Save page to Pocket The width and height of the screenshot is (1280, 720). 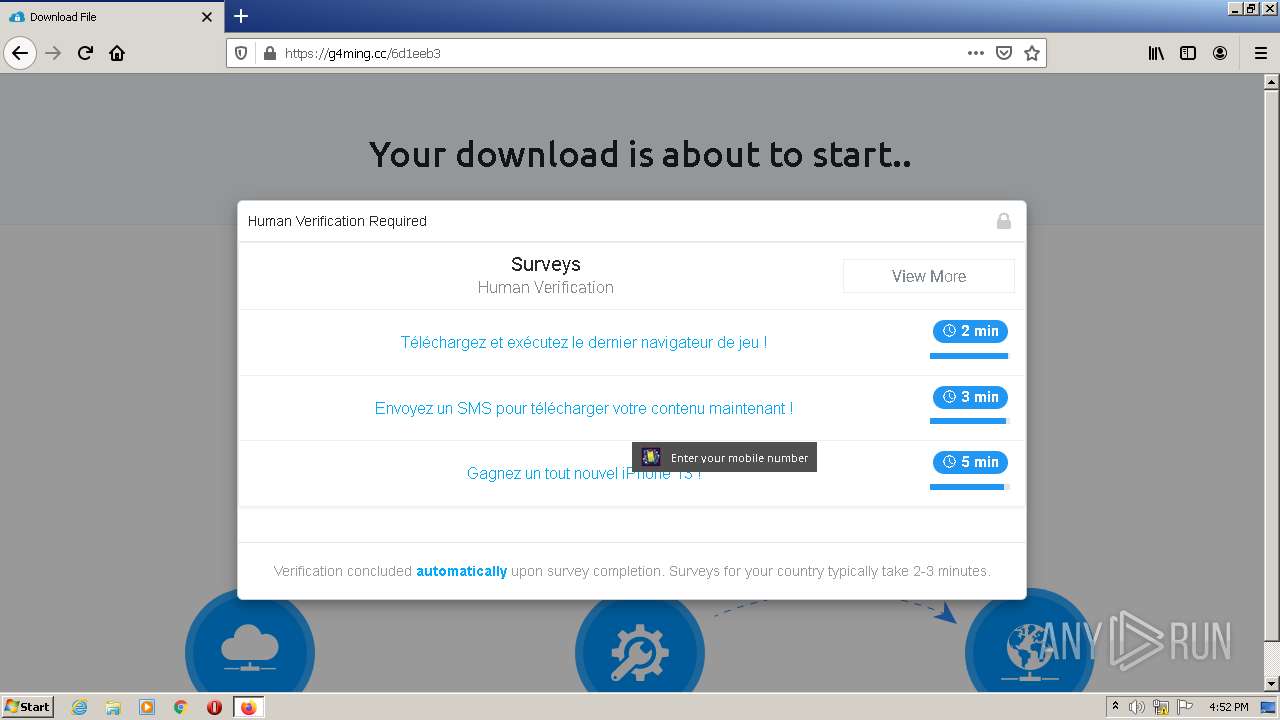coord(1004,53)
